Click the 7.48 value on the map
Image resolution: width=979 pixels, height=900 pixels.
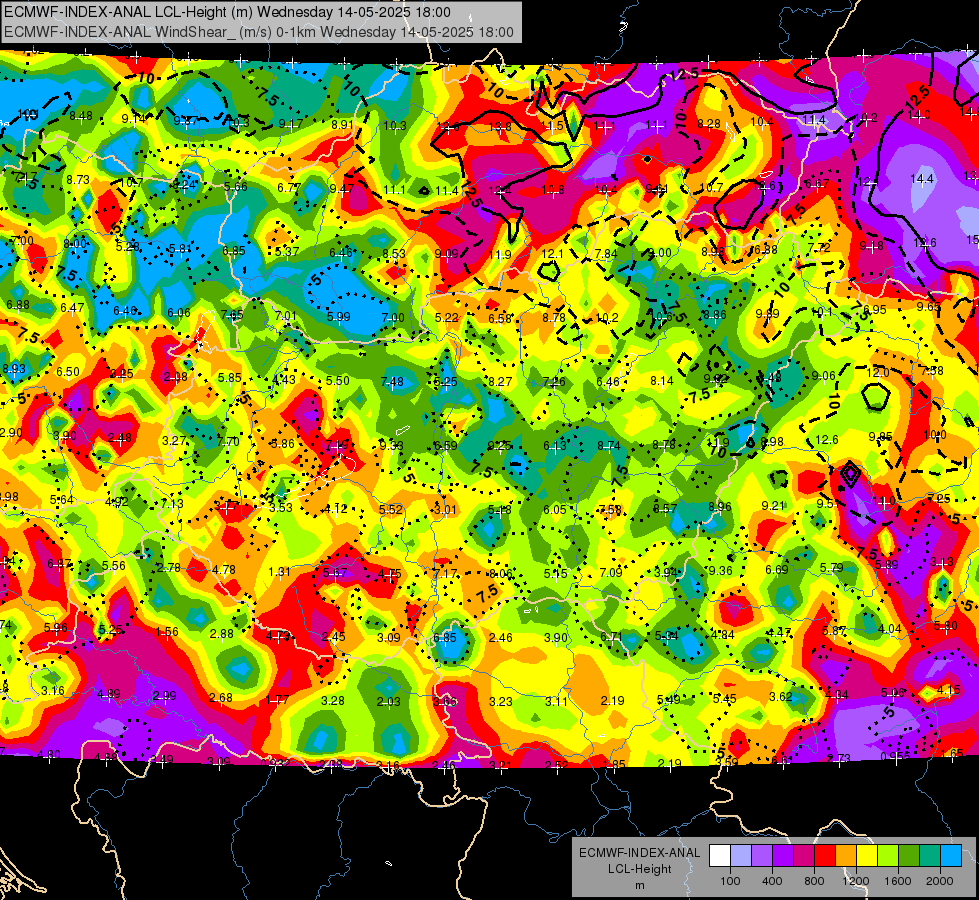pyautogui.click(x=392, y=381)
